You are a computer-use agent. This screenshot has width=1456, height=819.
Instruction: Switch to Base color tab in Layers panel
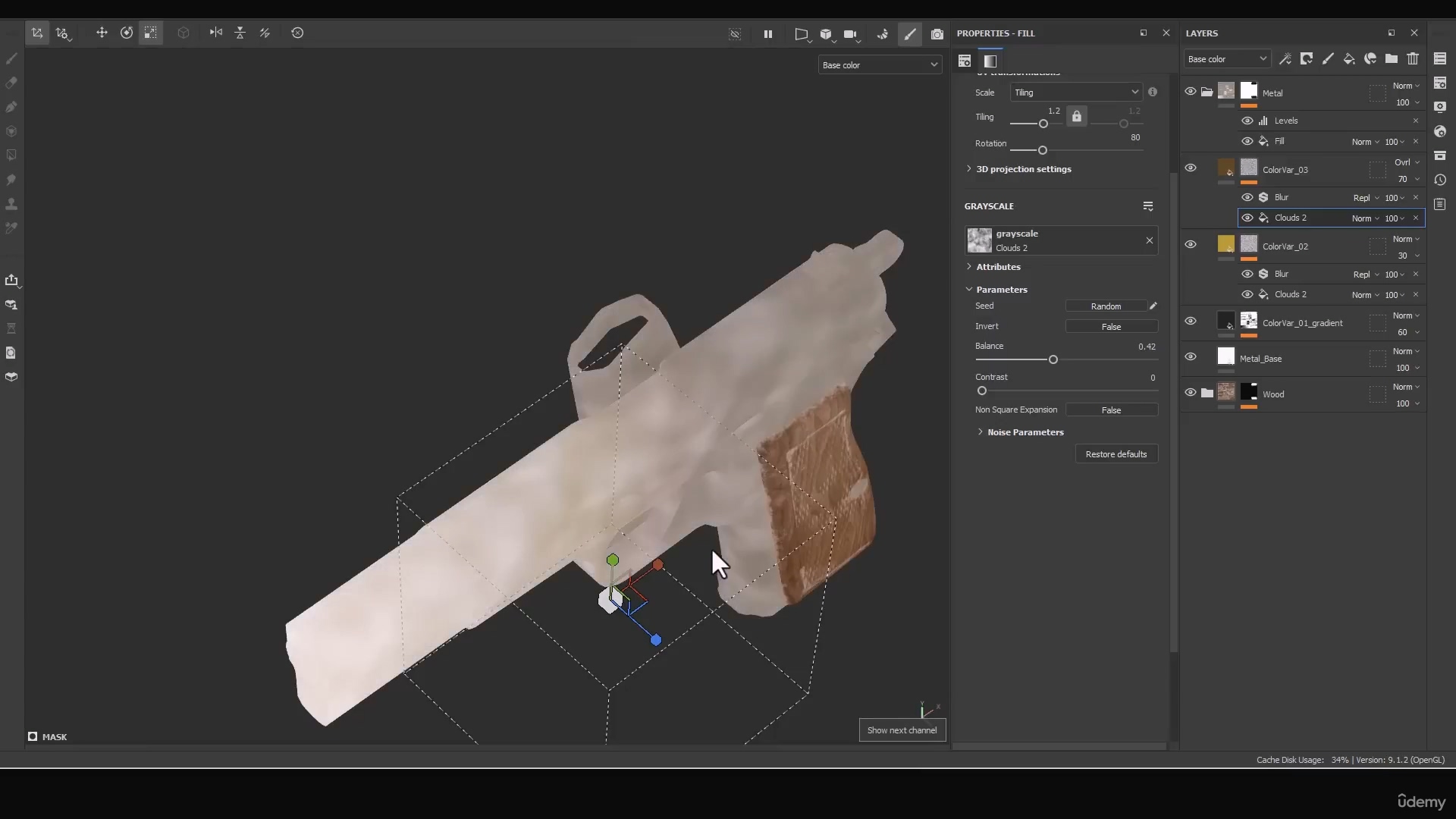(x=1225, y=58)
